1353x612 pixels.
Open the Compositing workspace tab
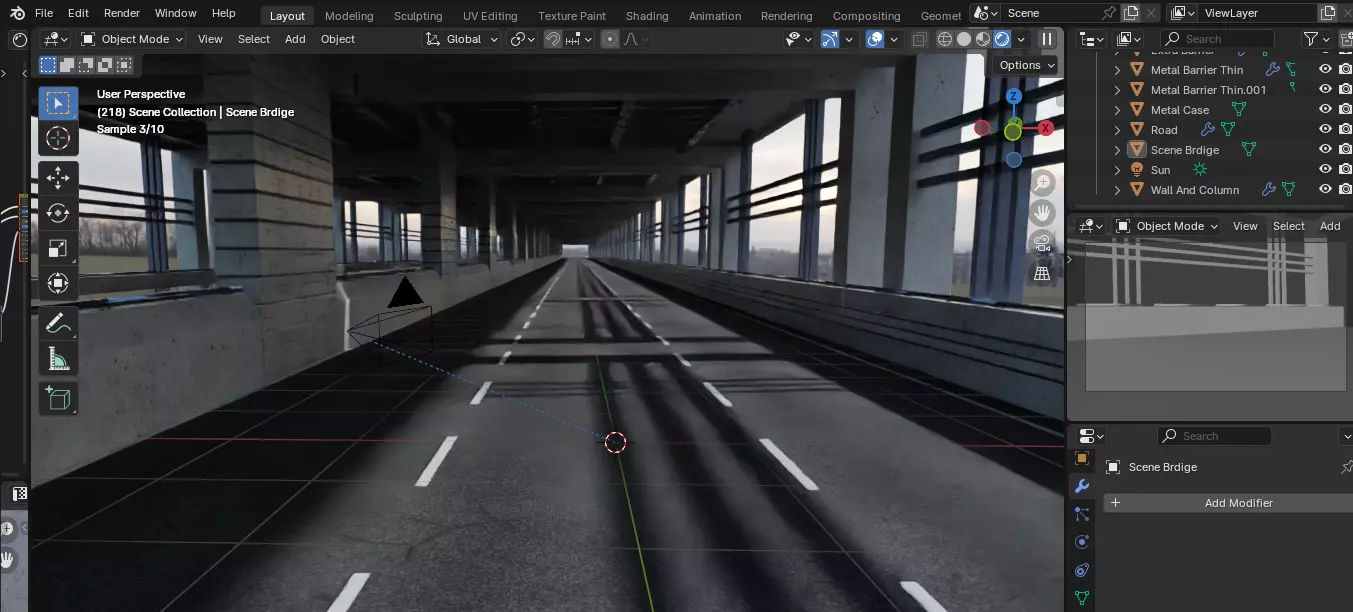click(x=866, y=16)
